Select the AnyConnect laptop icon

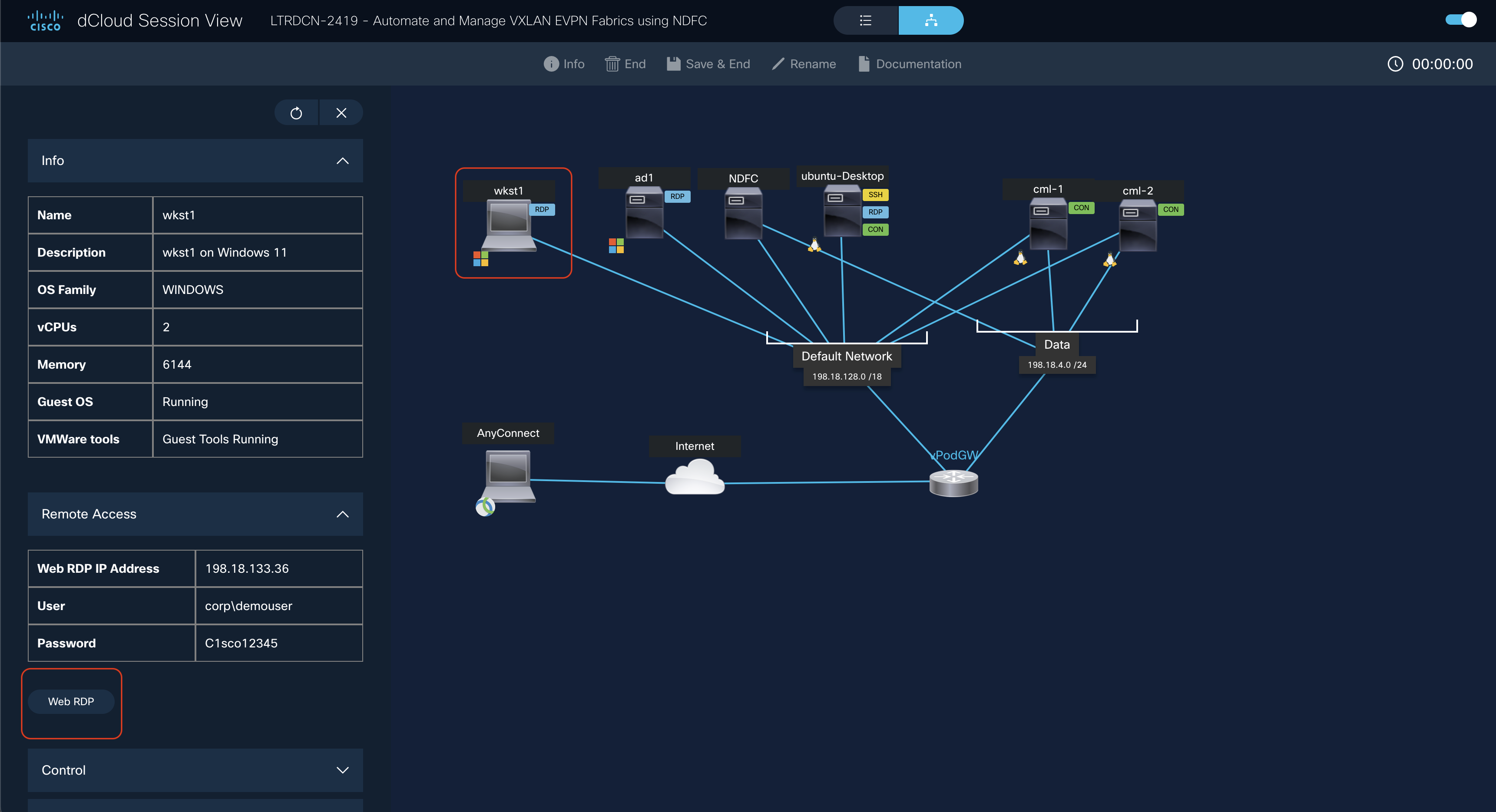click(509, 476)
